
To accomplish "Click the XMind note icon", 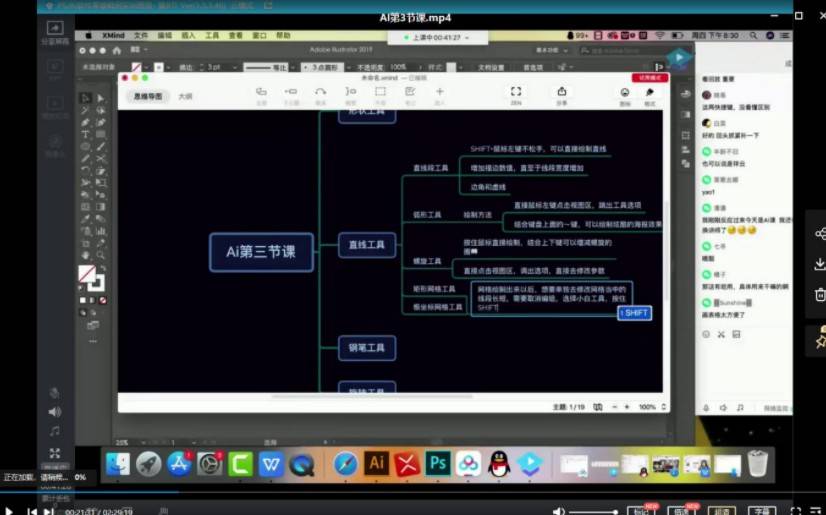I will tap(410, 91).
